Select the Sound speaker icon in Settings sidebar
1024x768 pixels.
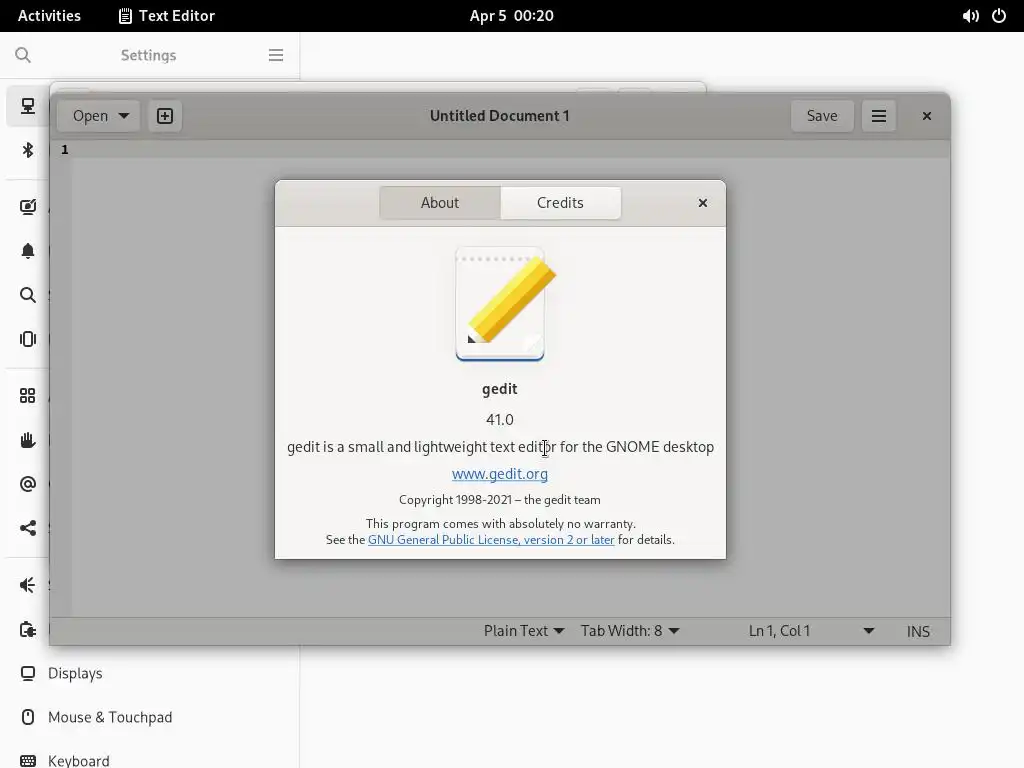[27, 585]
